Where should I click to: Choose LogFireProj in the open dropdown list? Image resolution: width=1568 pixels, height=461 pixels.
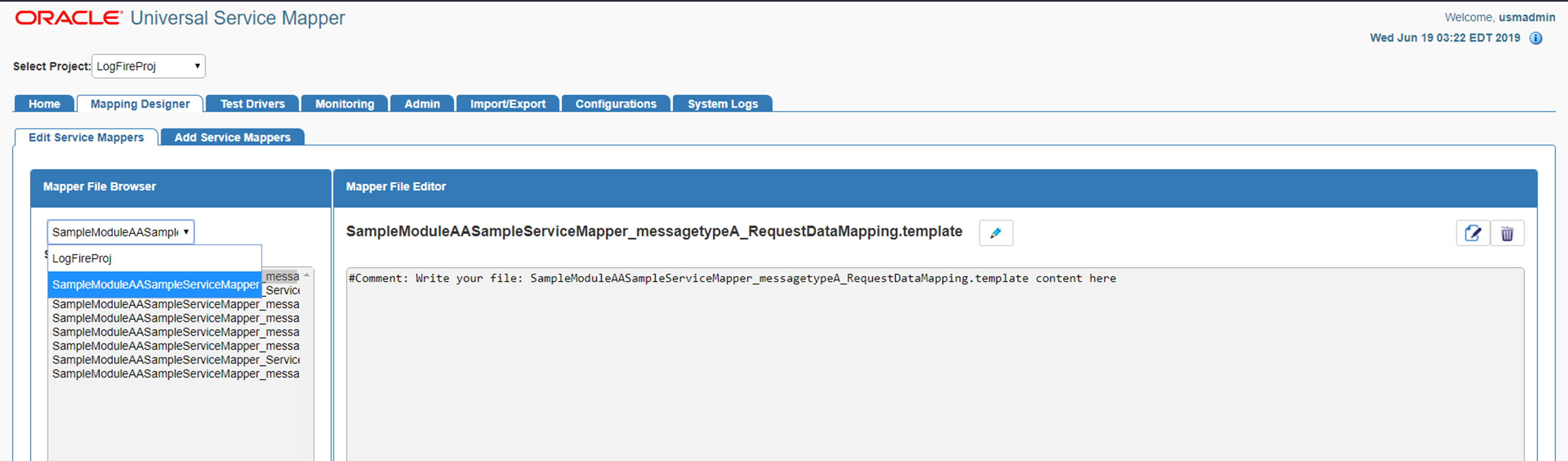coord(155,258)
